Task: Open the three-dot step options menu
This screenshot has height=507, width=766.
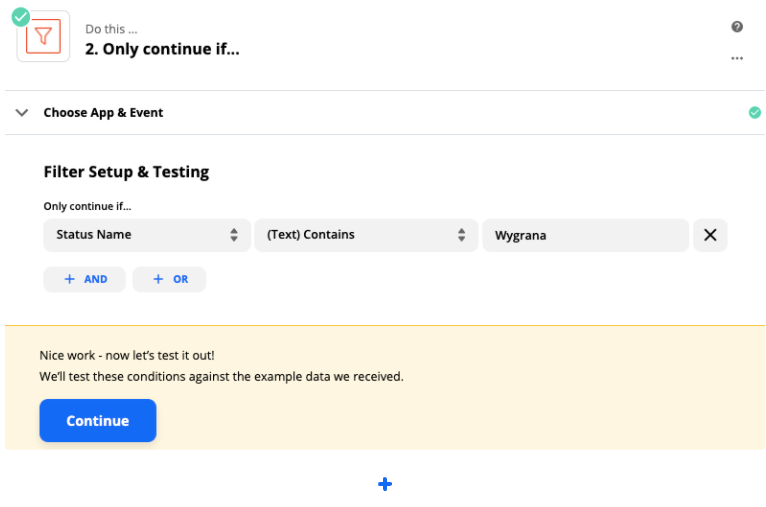Action: [x=737, y=58]
